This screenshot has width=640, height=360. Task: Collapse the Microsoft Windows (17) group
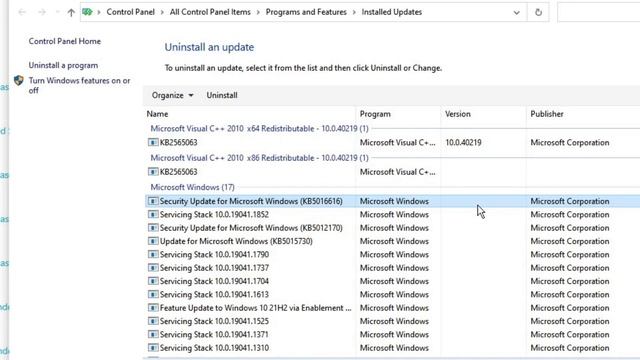pos(192,187)
